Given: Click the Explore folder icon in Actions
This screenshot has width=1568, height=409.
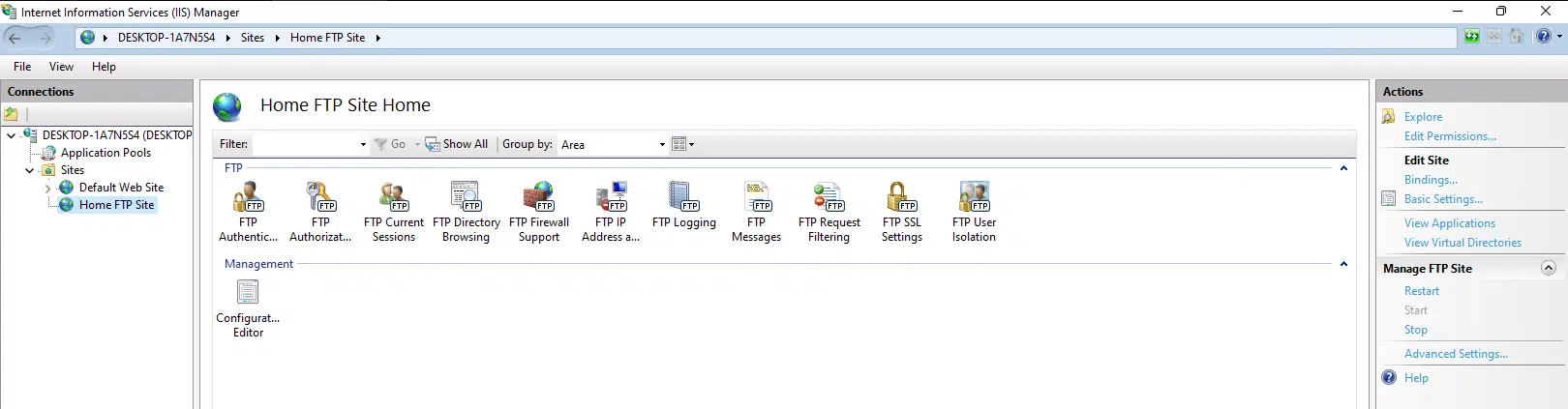Looking at the screenshot, I should pyautogui.click(x=1389, y=117).
